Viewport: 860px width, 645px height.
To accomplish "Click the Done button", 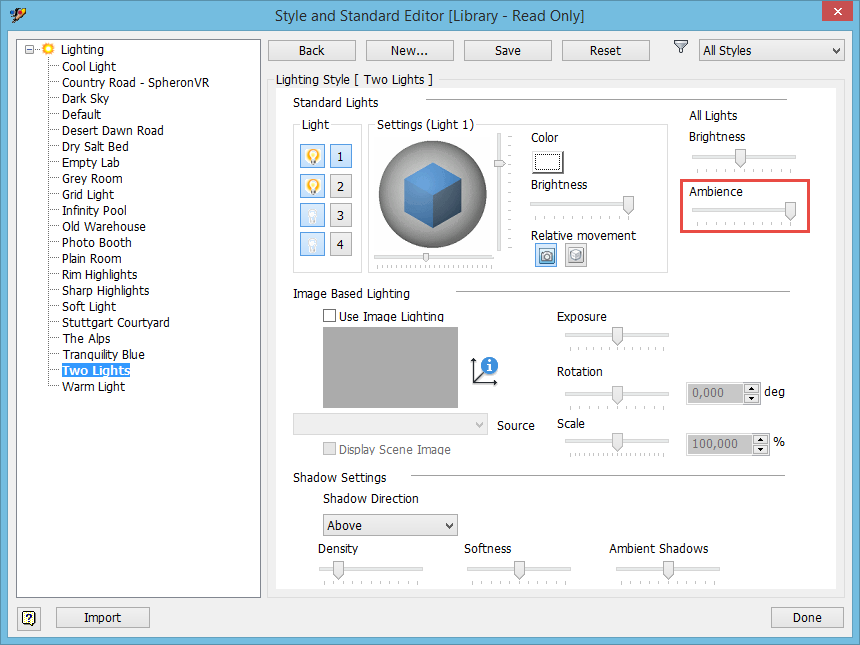I will point(807,618).
